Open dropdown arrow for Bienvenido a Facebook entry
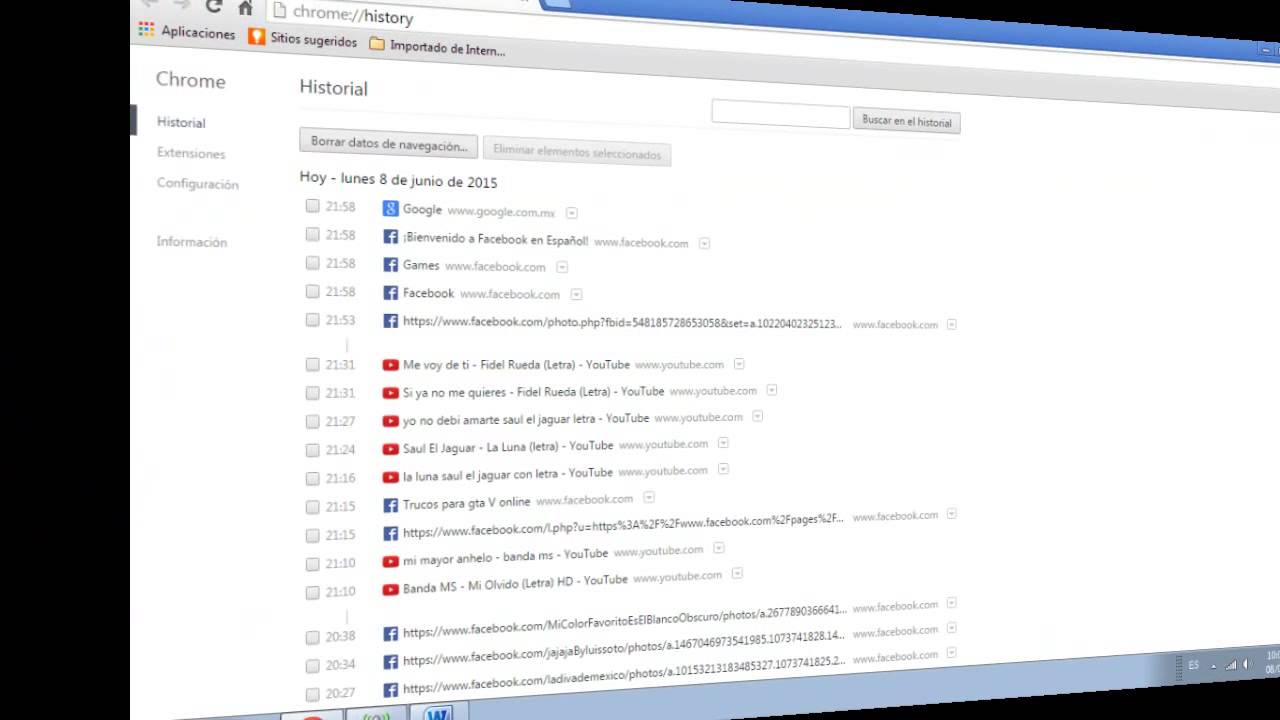 (705, 243)
